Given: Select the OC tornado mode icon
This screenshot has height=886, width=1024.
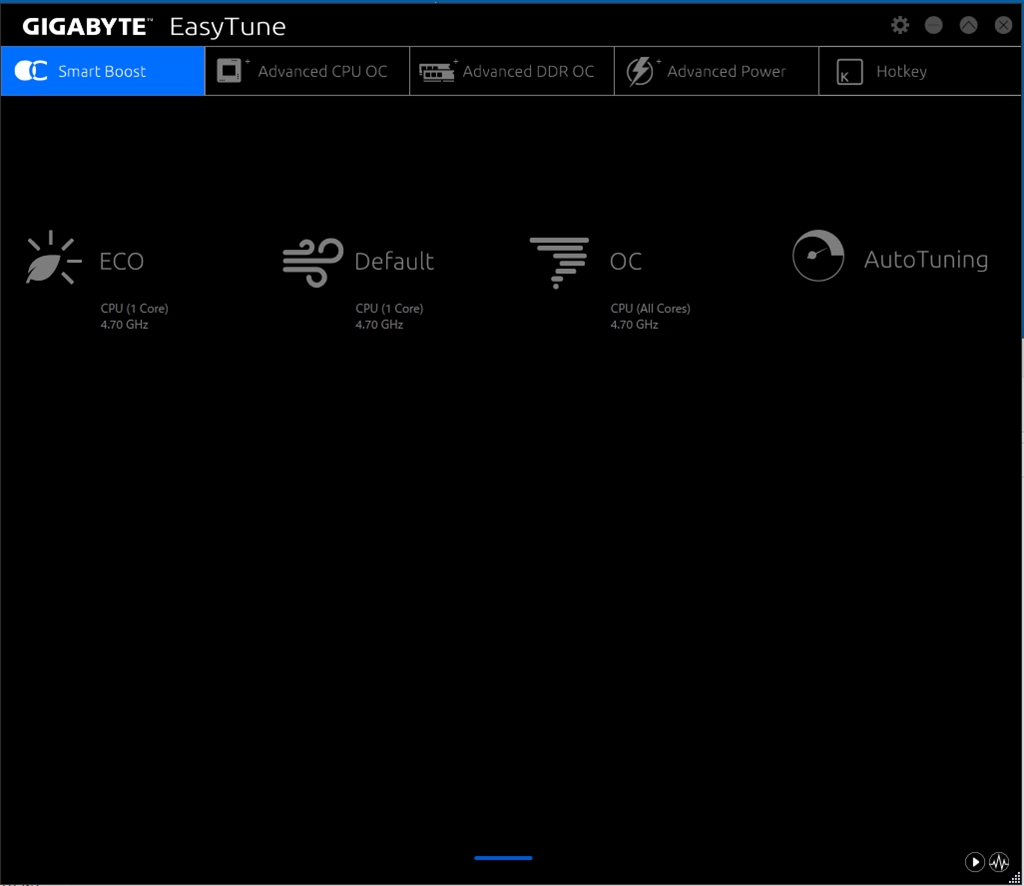Looking at the screenshot, I should pos(559,262).
